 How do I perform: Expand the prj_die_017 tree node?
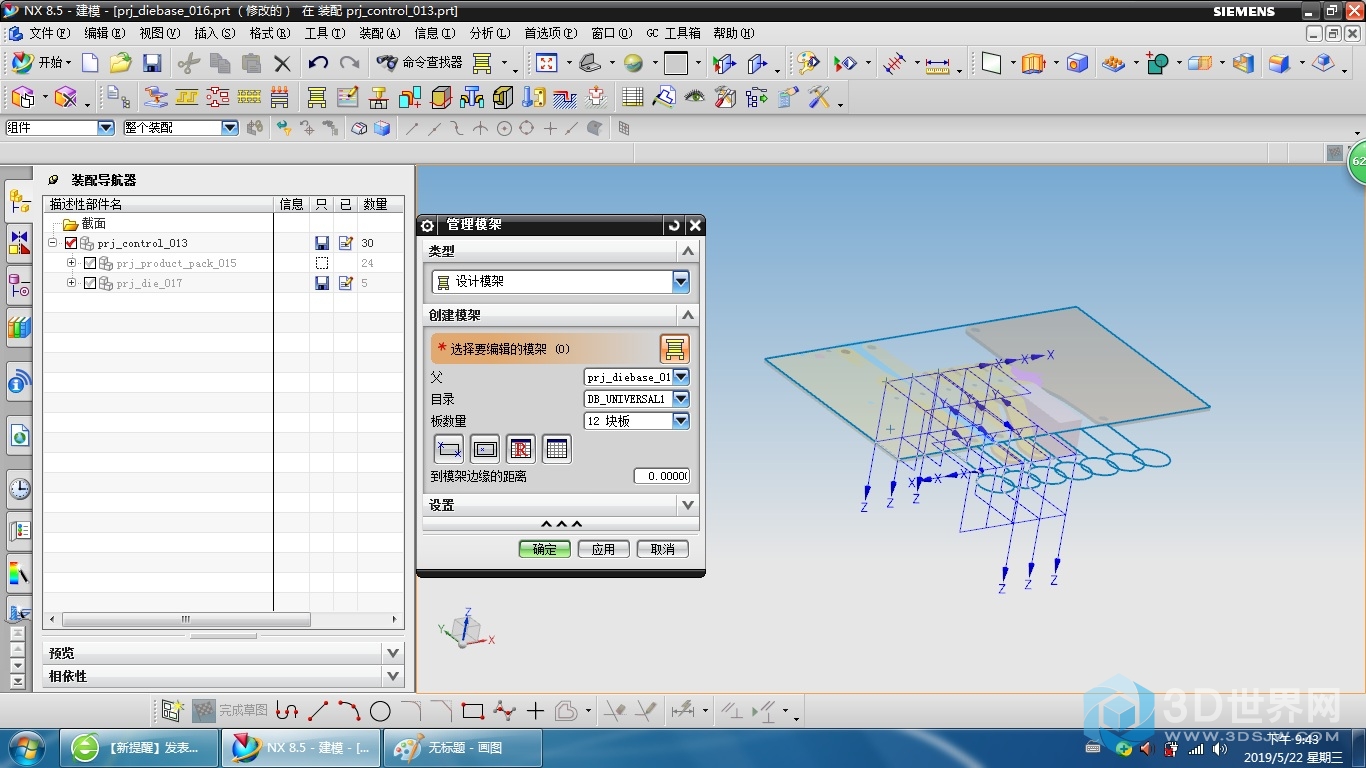71,283
